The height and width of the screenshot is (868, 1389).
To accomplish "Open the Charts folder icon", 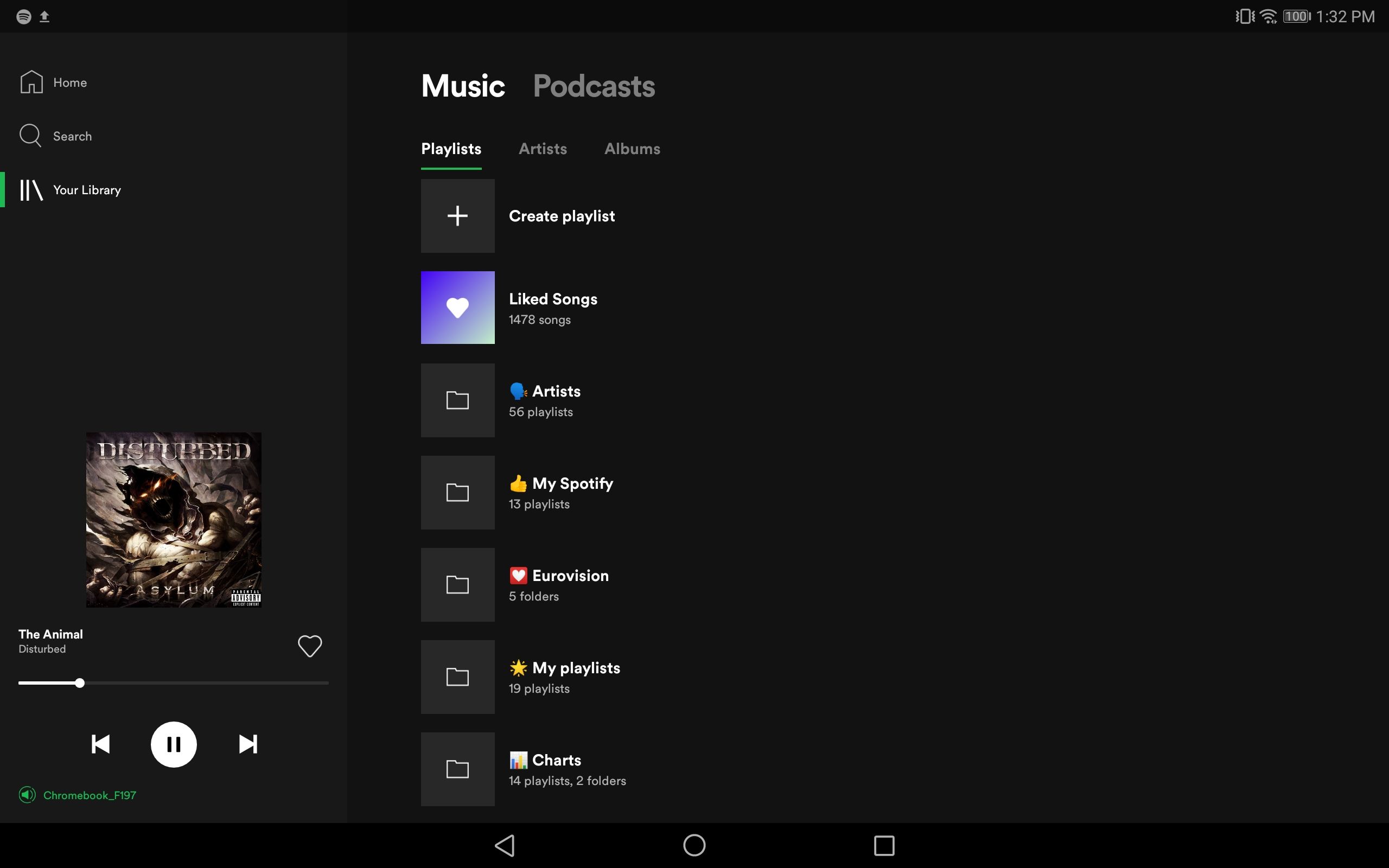I will [457, 769].
